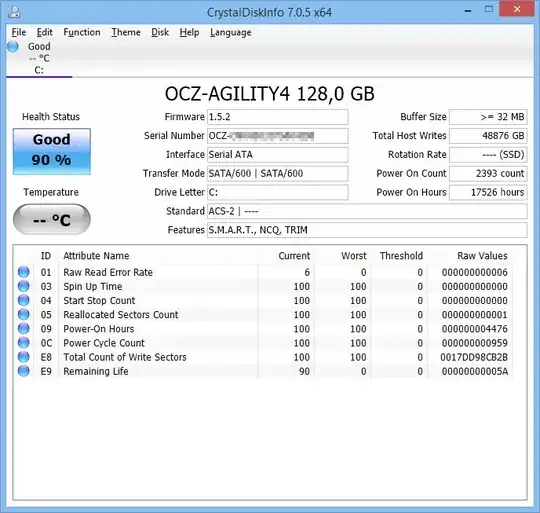The height and width of the screenshot is (513, 540).
Task: Click Power On Count value 2393 count
Action: tap(488, 174)
